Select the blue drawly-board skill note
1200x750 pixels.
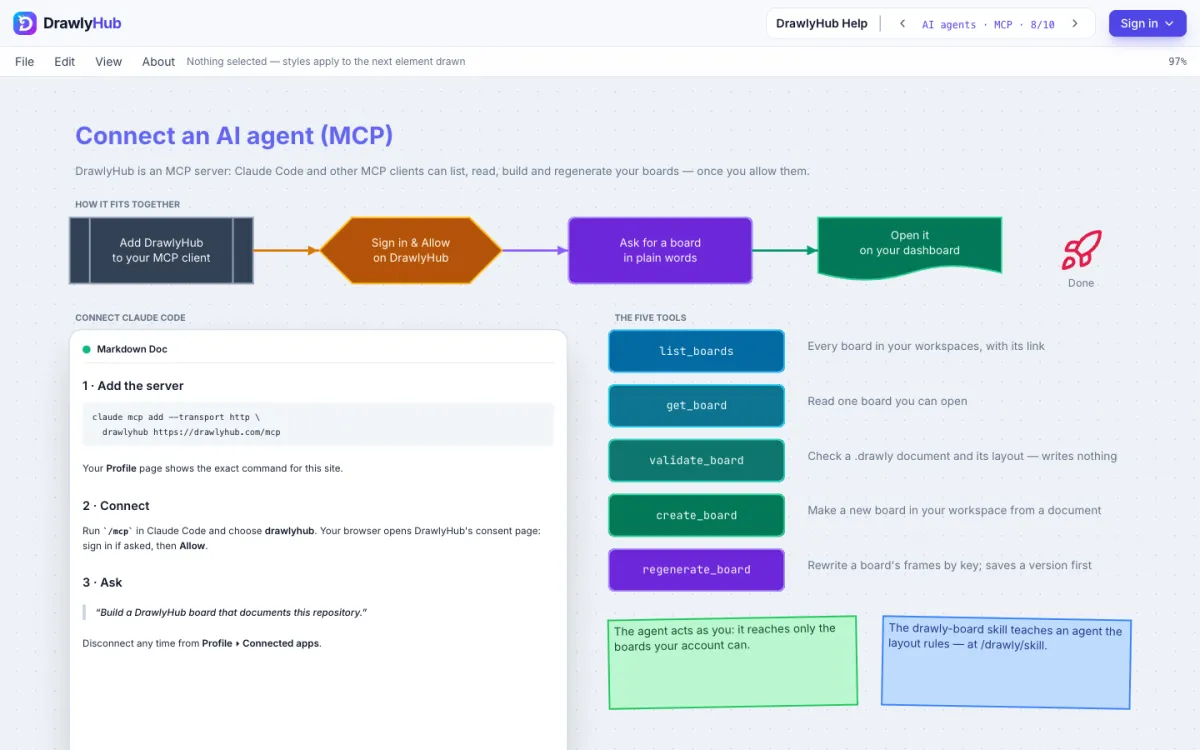(x=1006, y=662)
